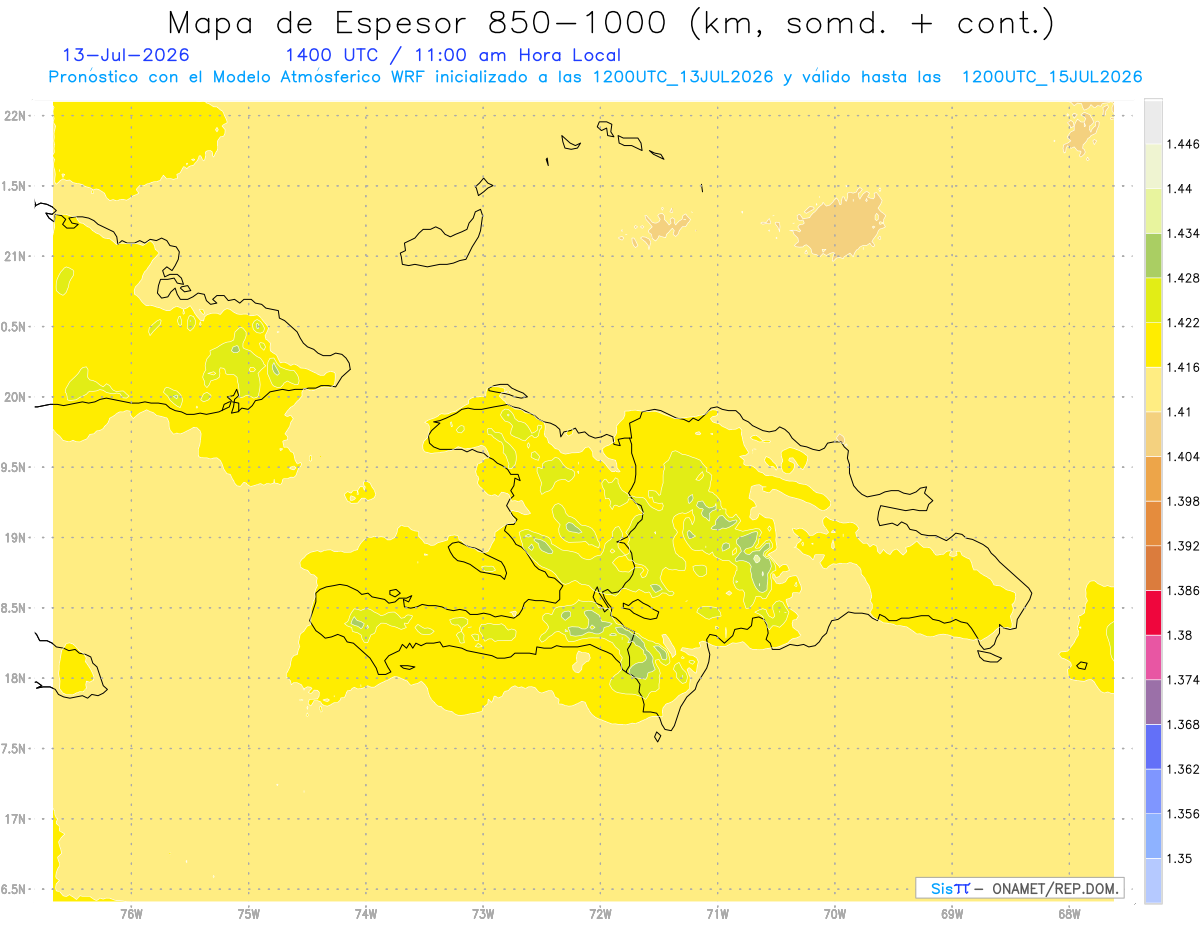Click the '19N' latitude label
This screenshot has height=927, width=1200.
(x=16, y=538)
